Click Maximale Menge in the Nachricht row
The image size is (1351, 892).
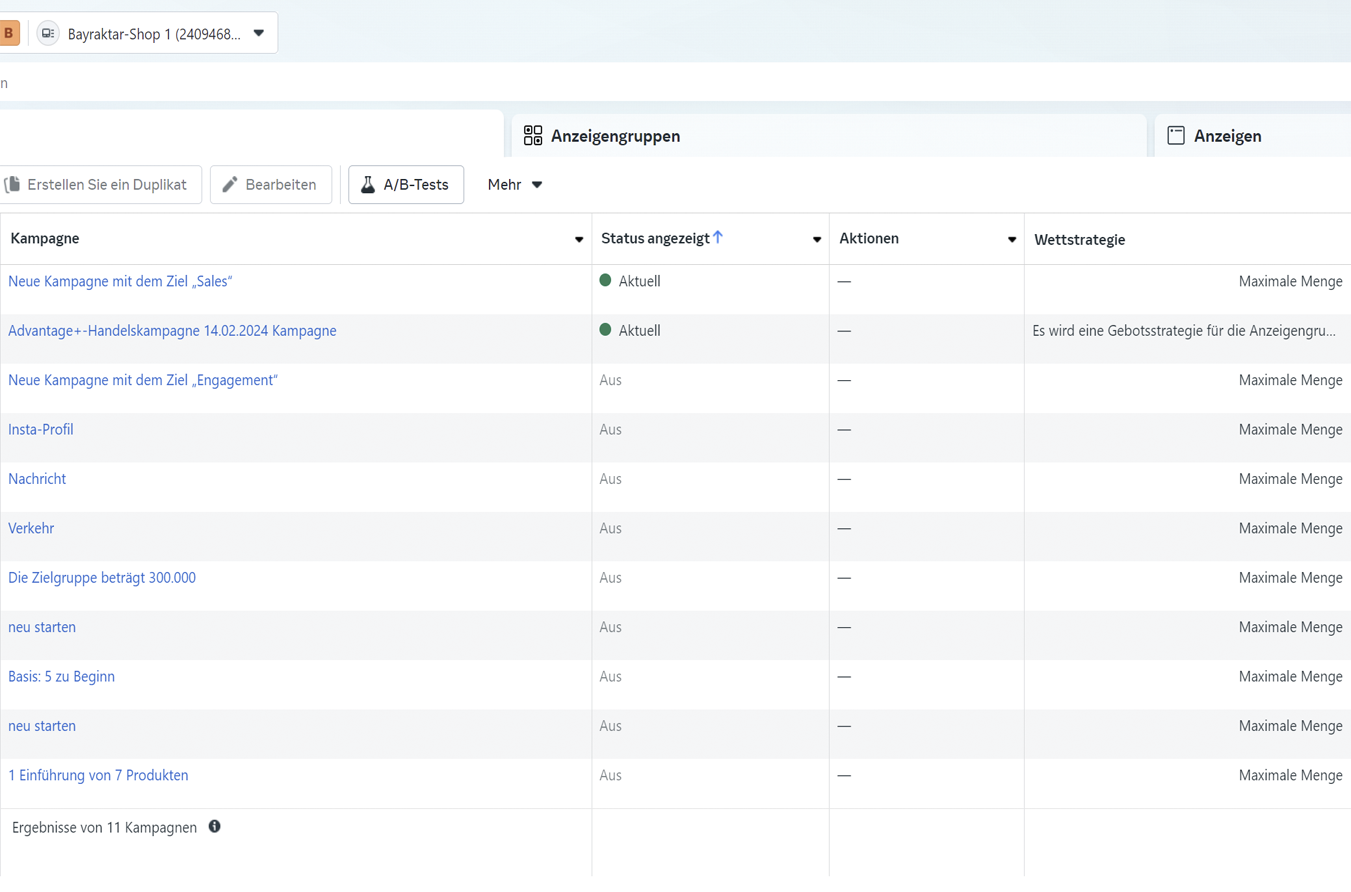pos(1291,479)
